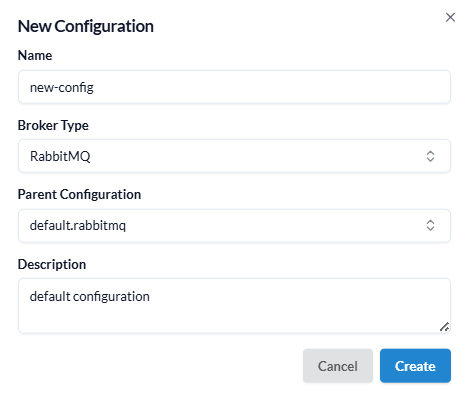Viewport: 468px width, 397px height.
Task: Click the Name field label
Action: (35, 55)
